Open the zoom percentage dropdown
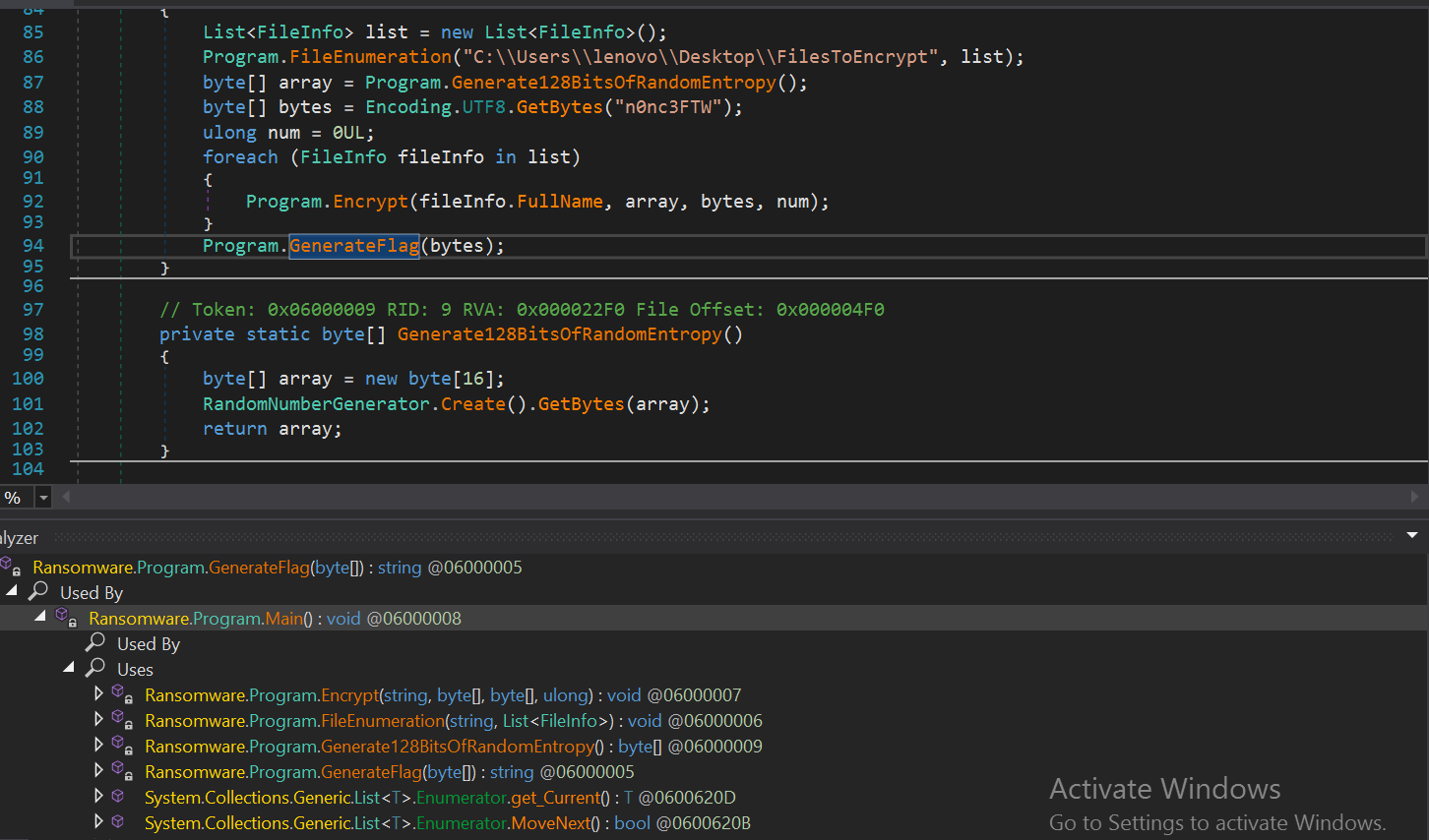The height and width of the screenshot is (840, 1429). click(x=43, y=498)
